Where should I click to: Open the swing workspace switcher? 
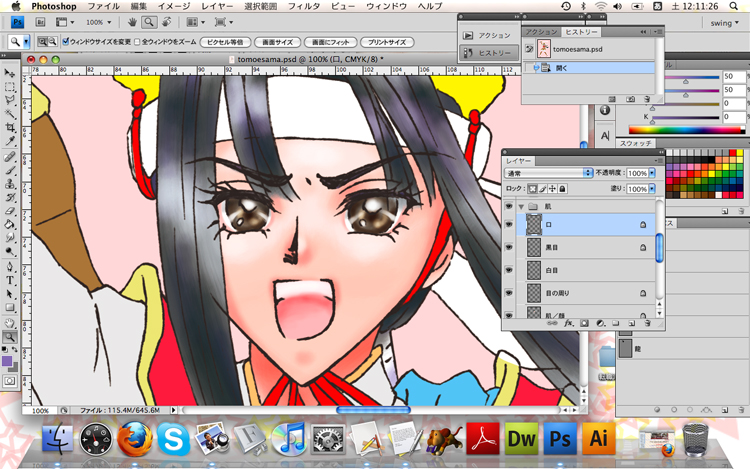724,22
